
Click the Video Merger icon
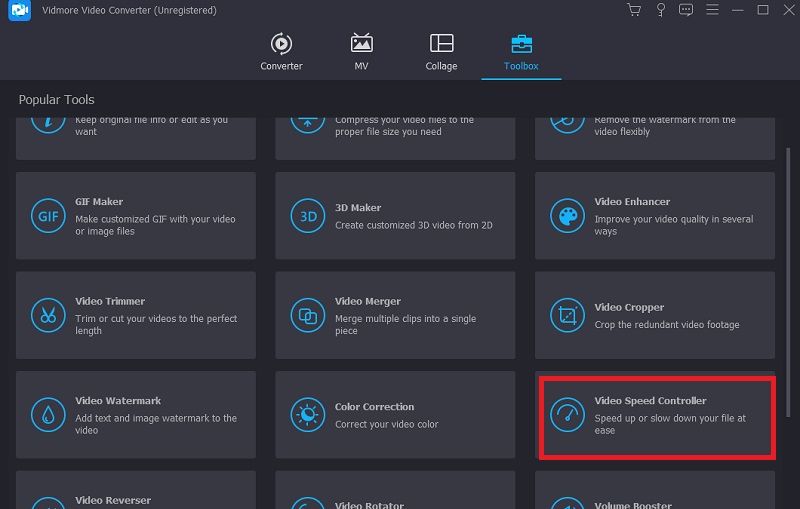click(308, 315)
